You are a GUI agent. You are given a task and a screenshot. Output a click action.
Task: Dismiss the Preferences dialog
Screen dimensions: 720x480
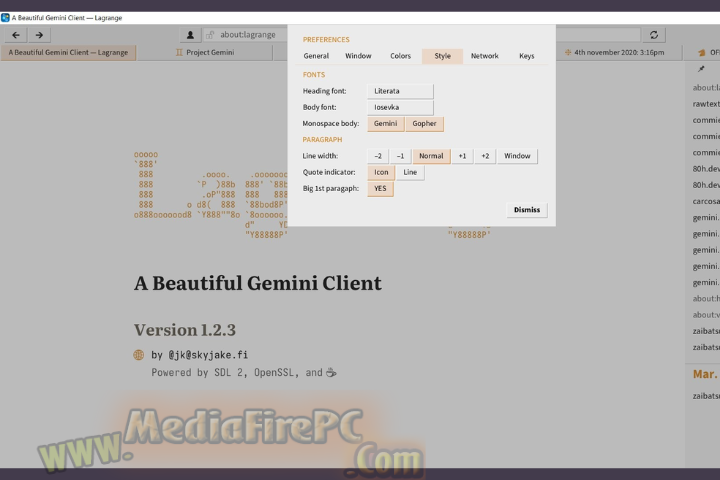tap(526, 210)
